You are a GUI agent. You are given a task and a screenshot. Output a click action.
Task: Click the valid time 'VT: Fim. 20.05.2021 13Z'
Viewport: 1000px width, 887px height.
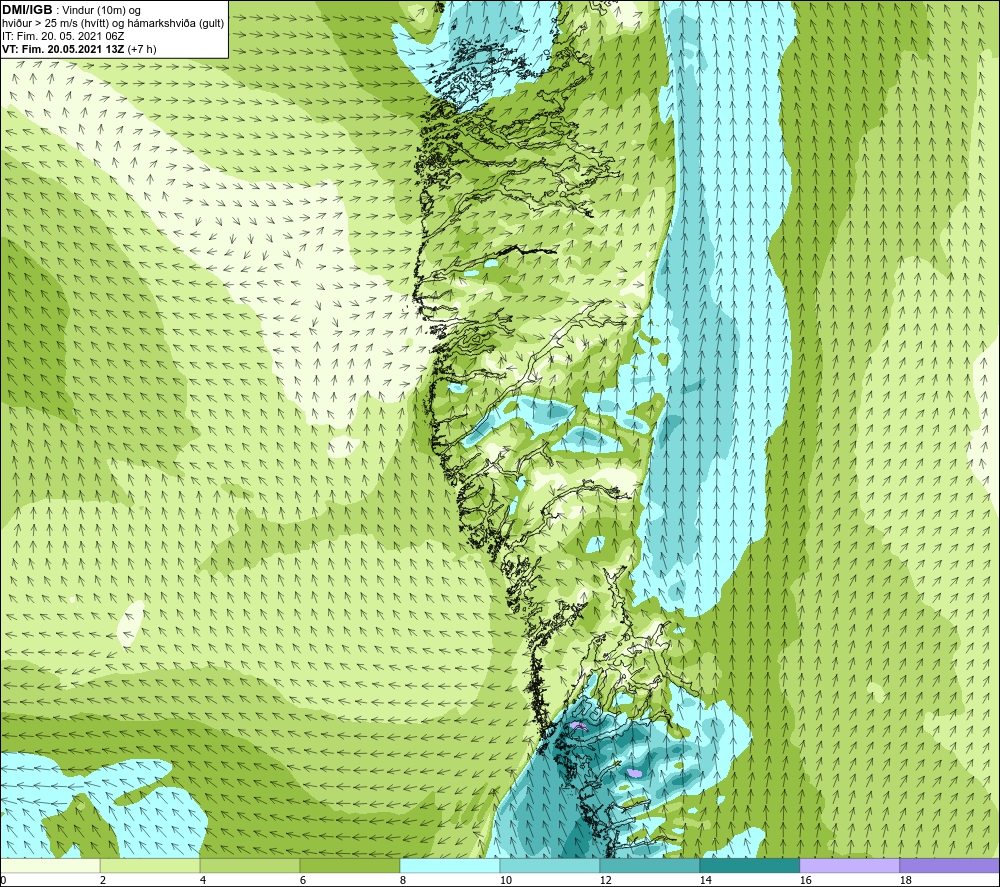(64, 48)
